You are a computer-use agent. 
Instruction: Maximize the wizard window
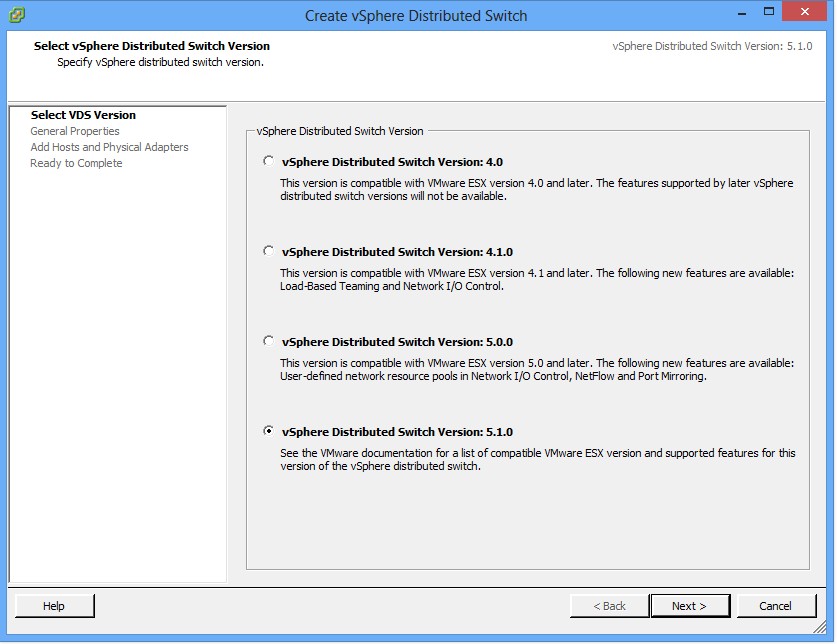coord(769,14)
